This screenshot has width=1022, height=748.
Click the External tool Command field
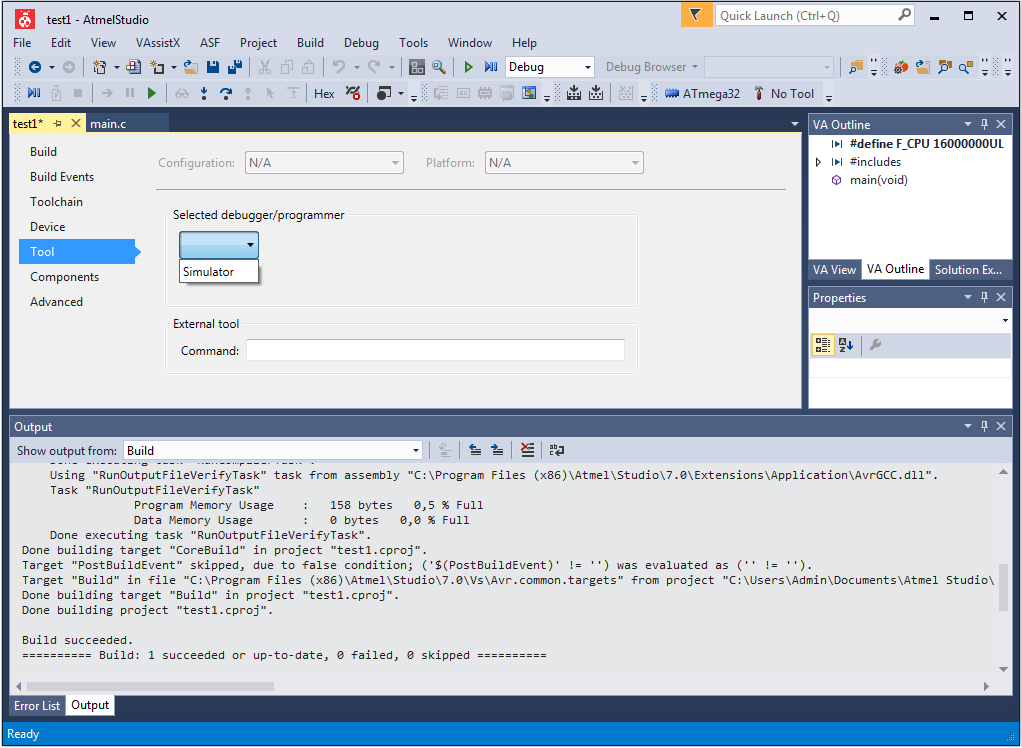click(435, 351)
